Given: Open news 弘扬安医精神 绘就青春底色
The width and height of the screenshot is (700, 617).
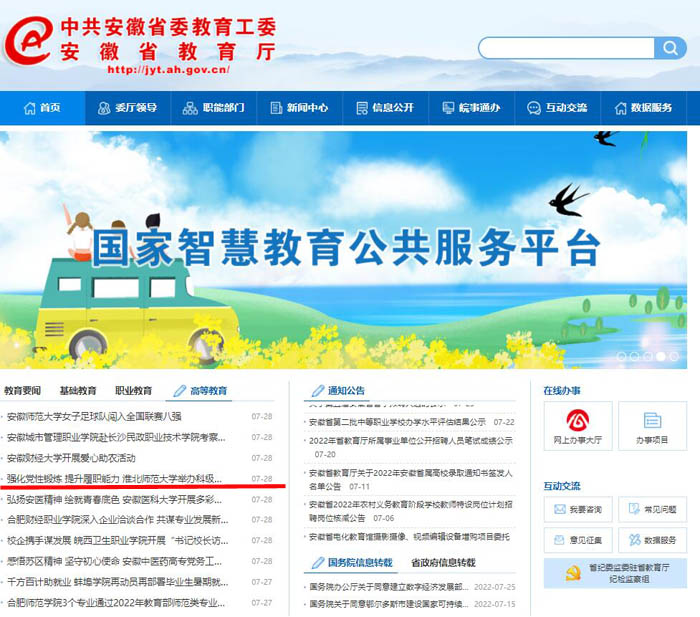Looking at the screenshot, I should click(114, 499).
